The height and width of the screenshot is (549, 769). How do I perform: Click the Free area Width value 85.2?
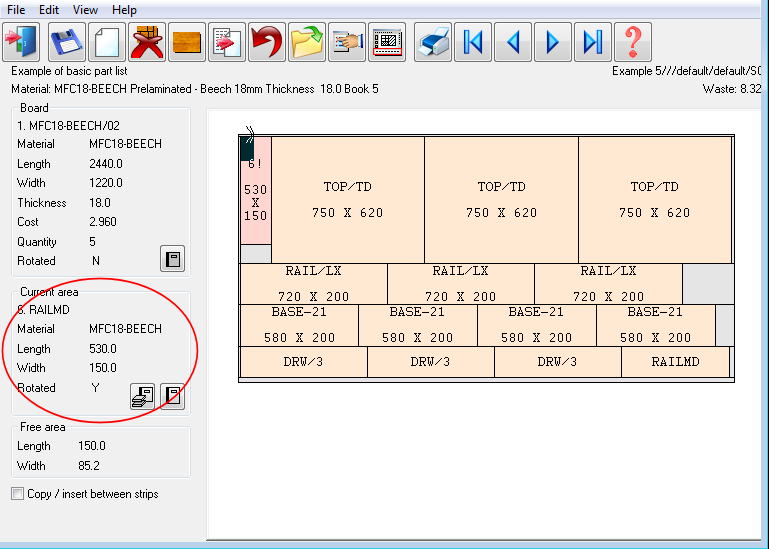pos(89,466)
